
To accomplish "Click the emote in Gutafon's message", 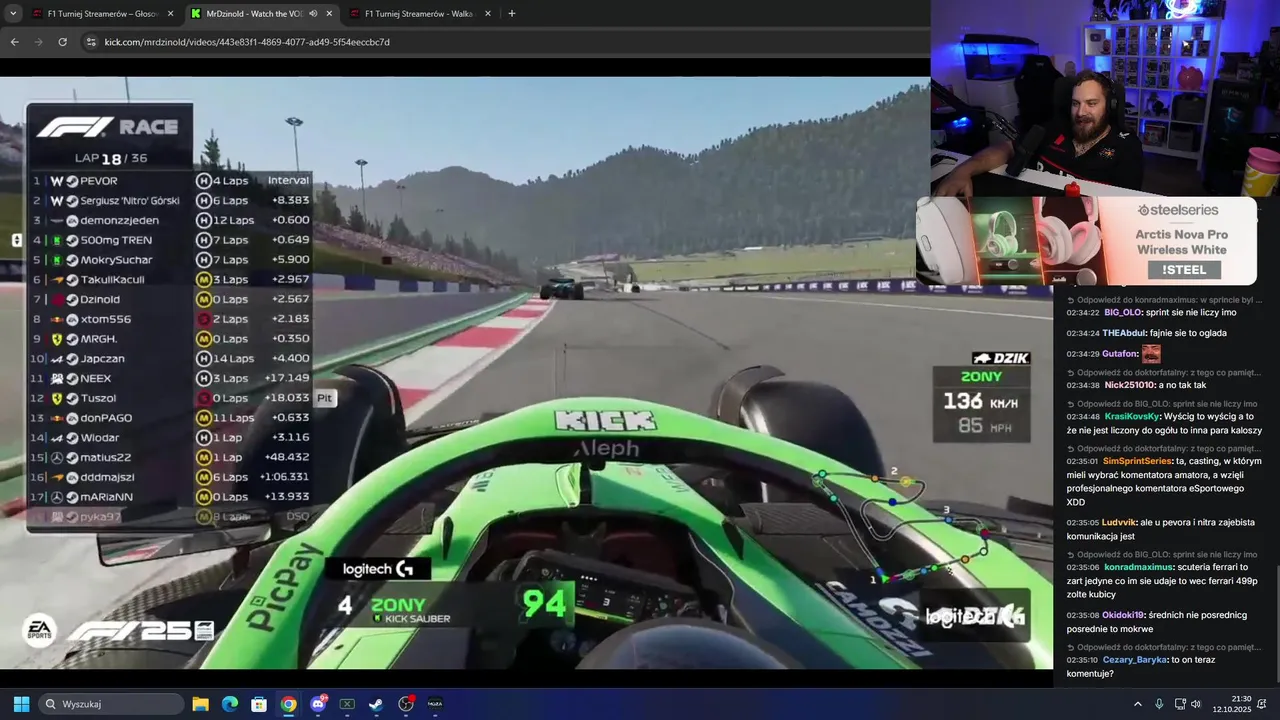I will (1152, 353).
